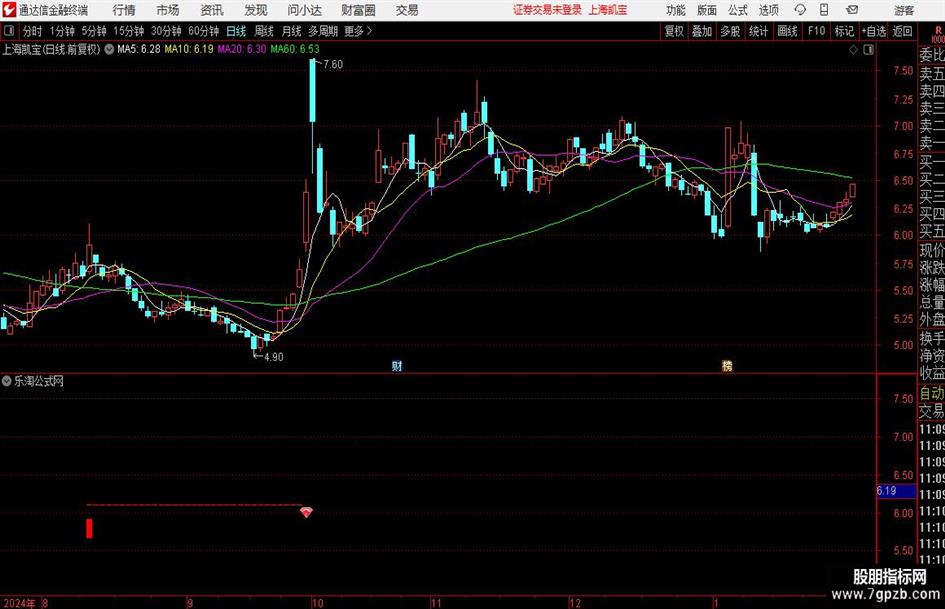Click the 返回 back button

(902, 31)
